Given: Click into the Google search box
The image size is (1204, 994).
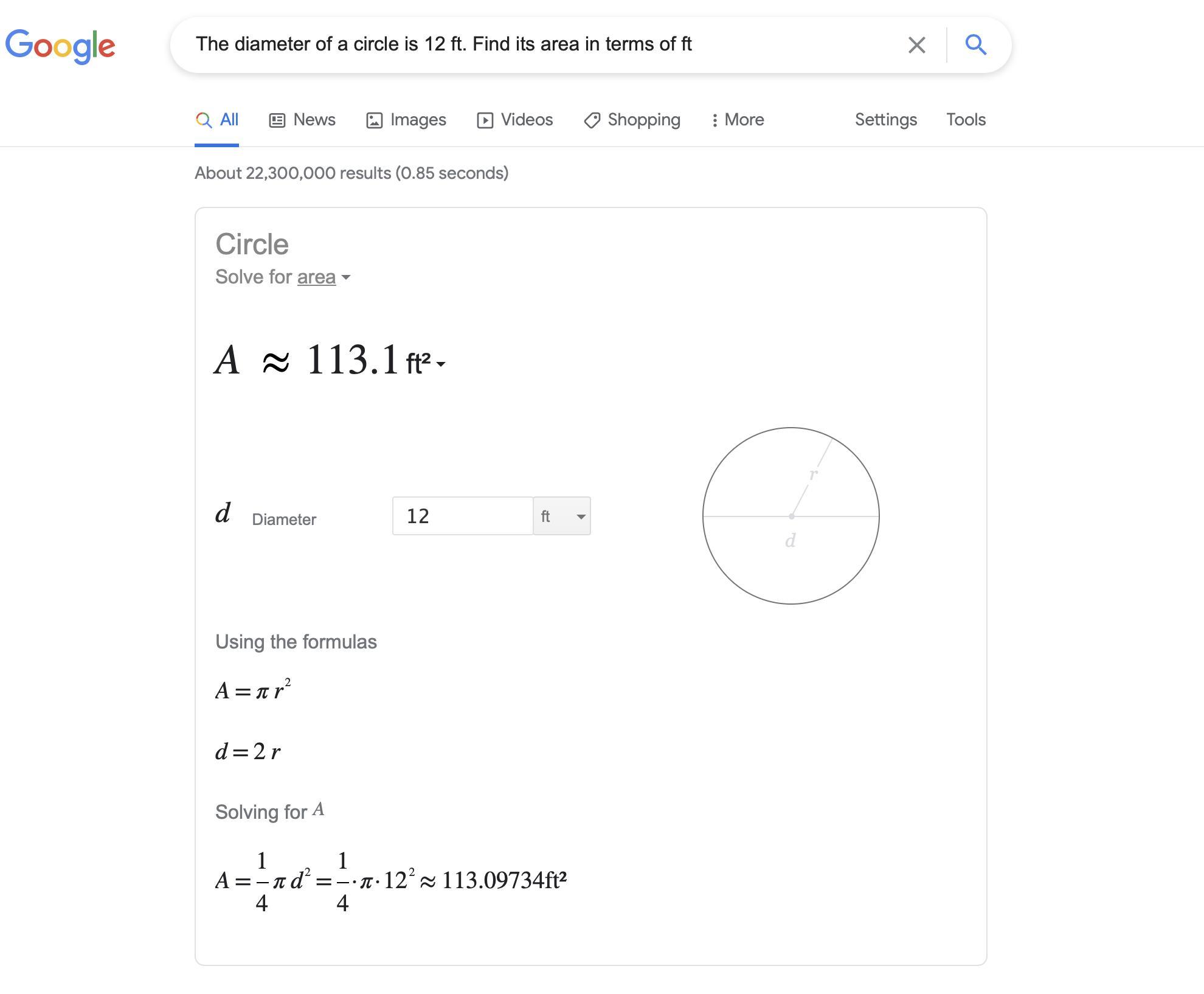Looking at the screenshot, I should click(x=535, y=44).
